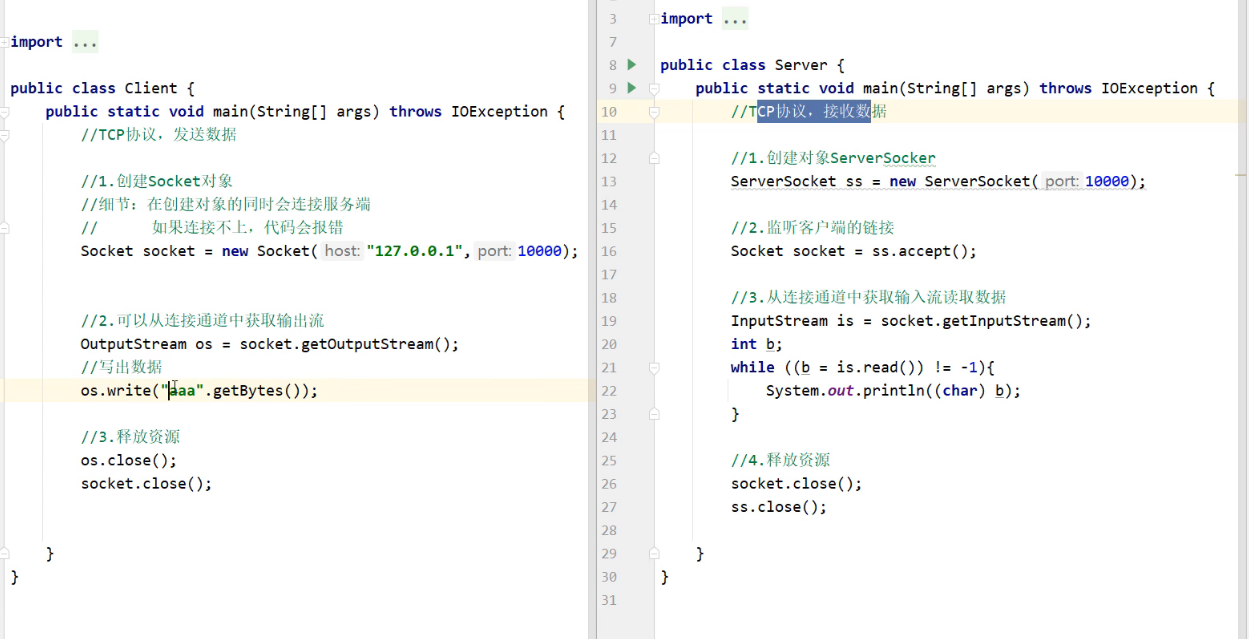The width and height of the screenshot is (1249, 639).
Task: Click the run arrow beside class Server
Action: click(x=631, y=65)
